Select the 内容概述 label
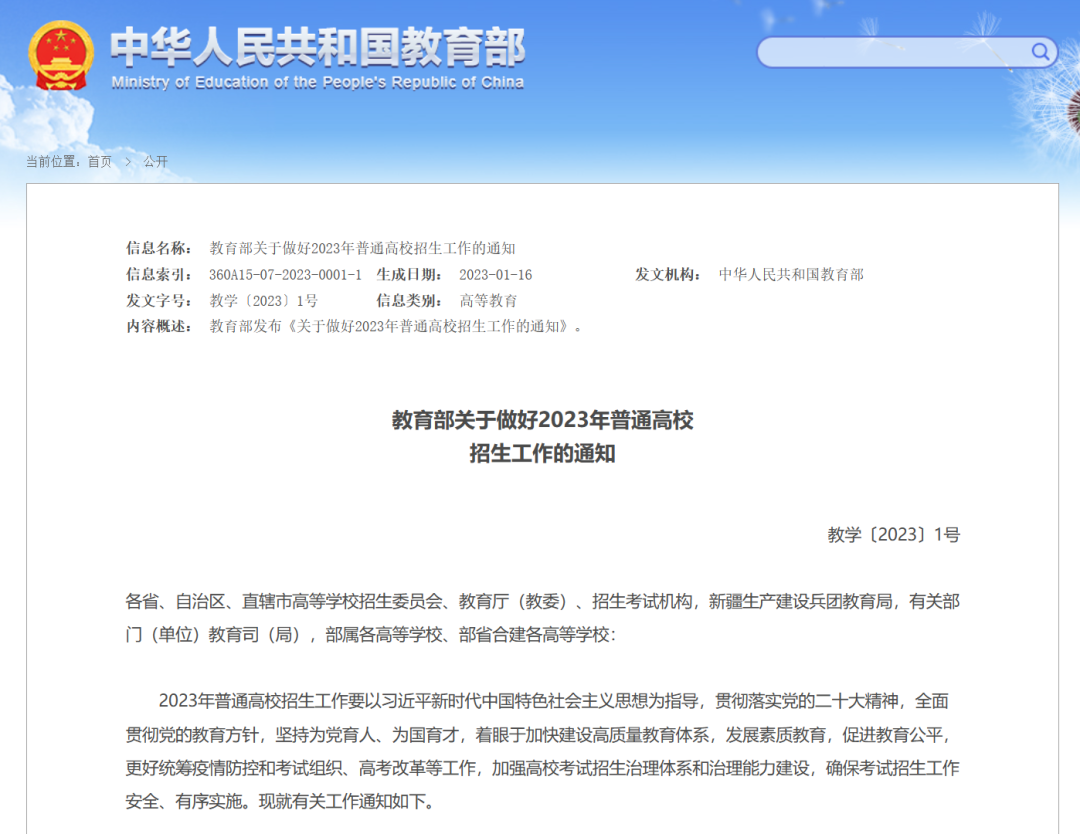Screen dimensions: 1080x834 pos(158,326)
